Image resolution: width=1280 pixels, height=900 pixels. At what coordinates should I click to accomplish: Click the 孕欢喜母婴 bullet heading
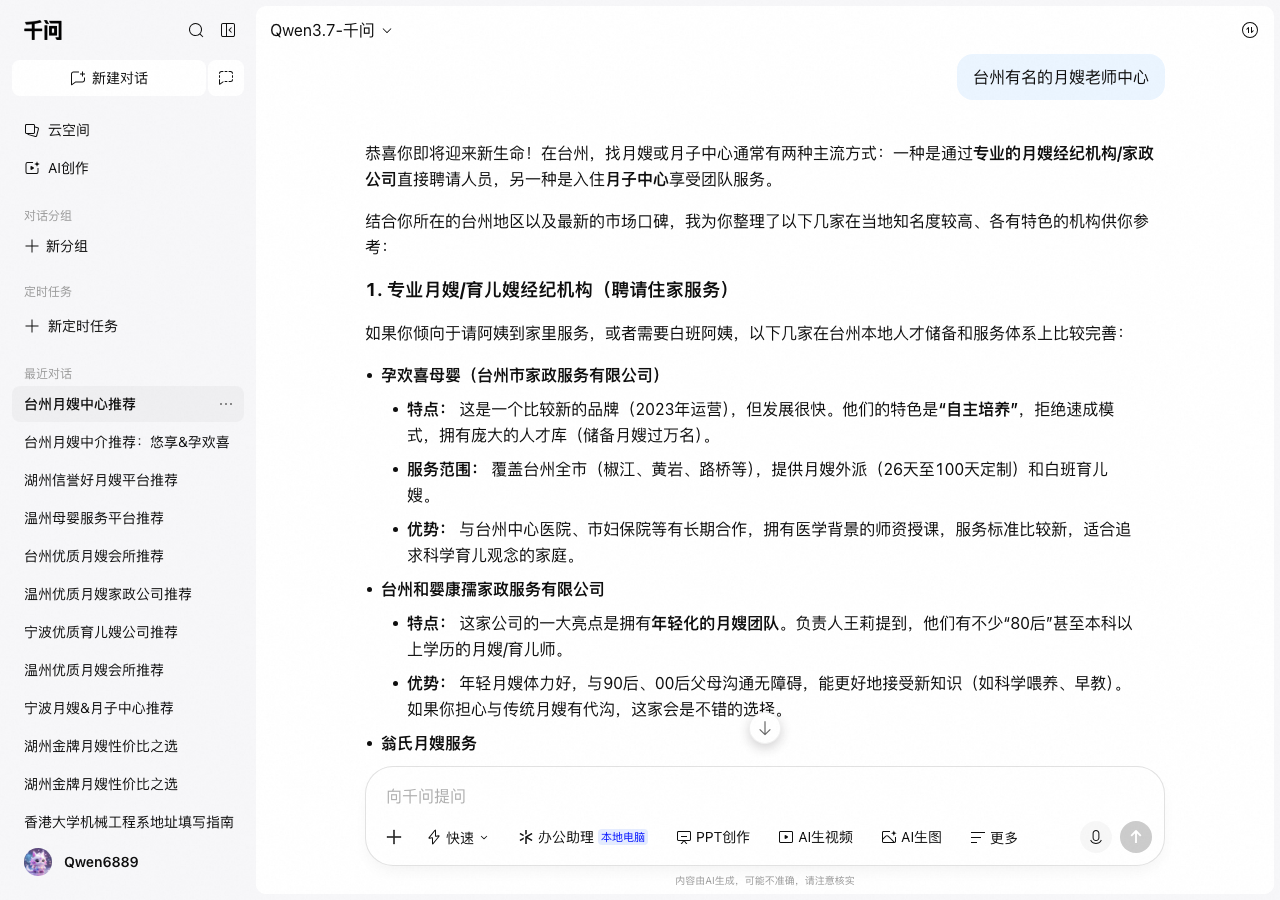[521, 376]
